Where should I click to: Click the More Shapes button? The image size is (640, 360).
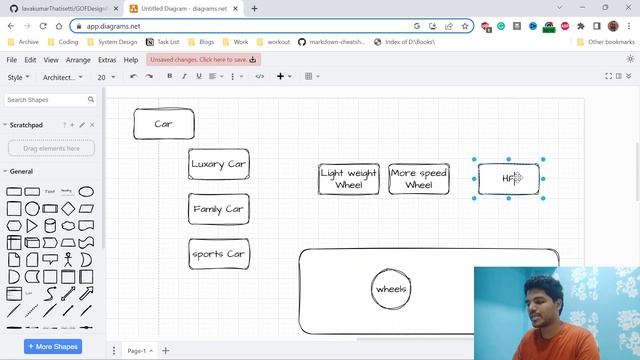[53, 347]
